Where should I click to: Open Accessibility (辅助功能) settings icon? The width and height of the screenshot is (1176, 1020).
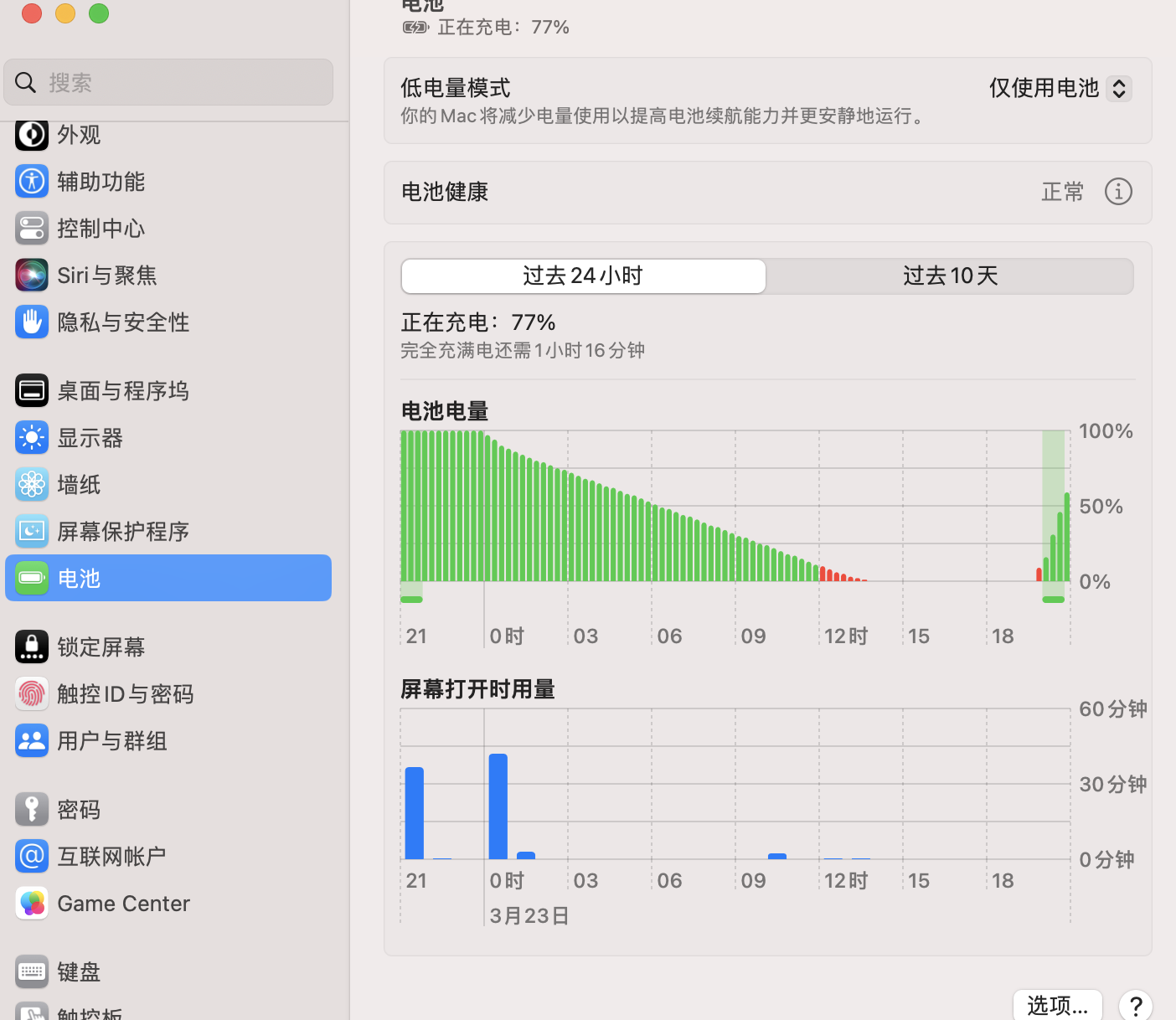pos(32,182)
